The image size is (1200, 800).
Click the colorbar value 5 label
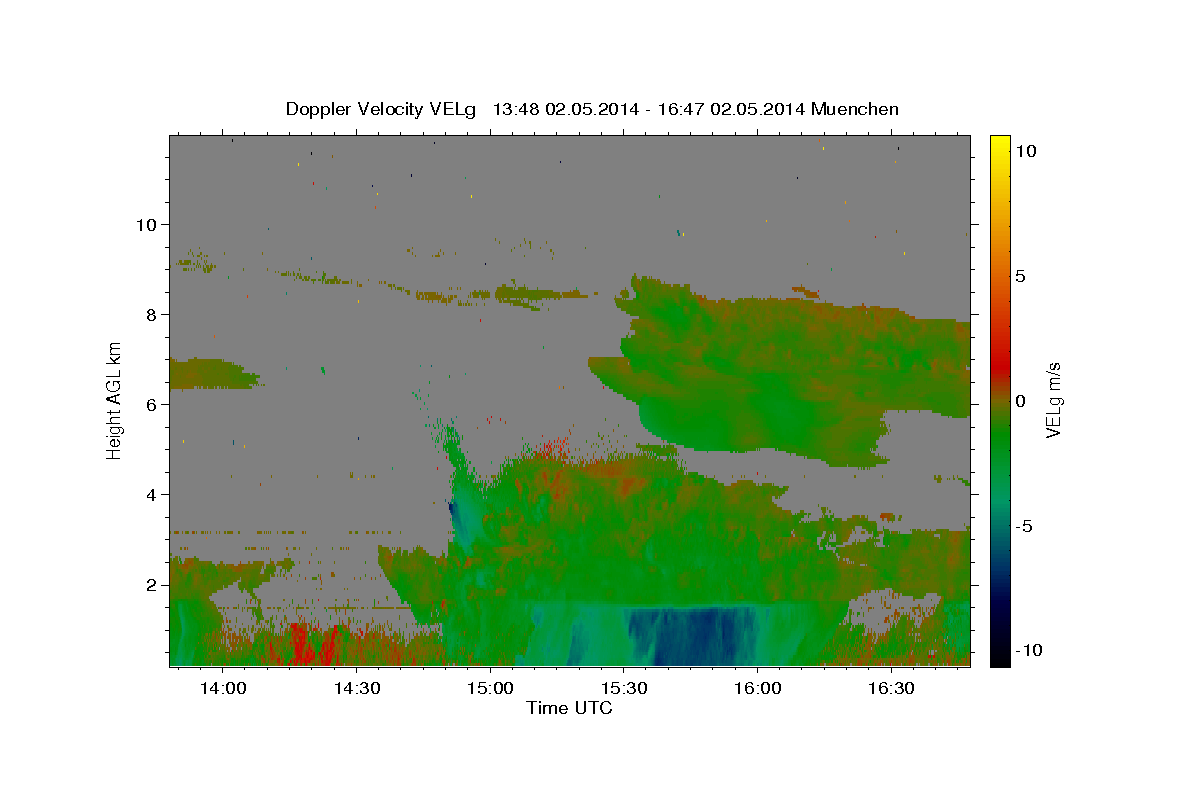[x=1021, y=276]
